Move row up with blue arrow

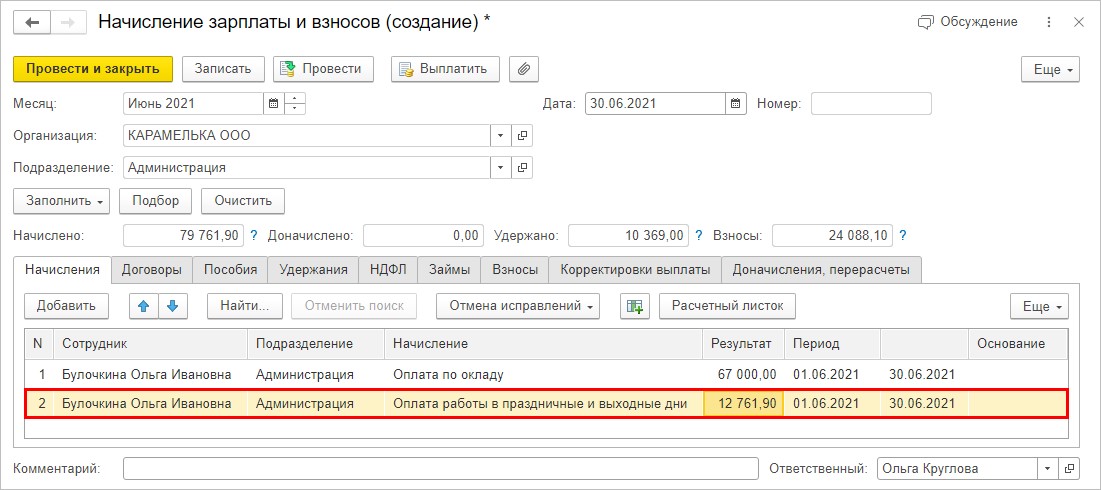point(144,306)
